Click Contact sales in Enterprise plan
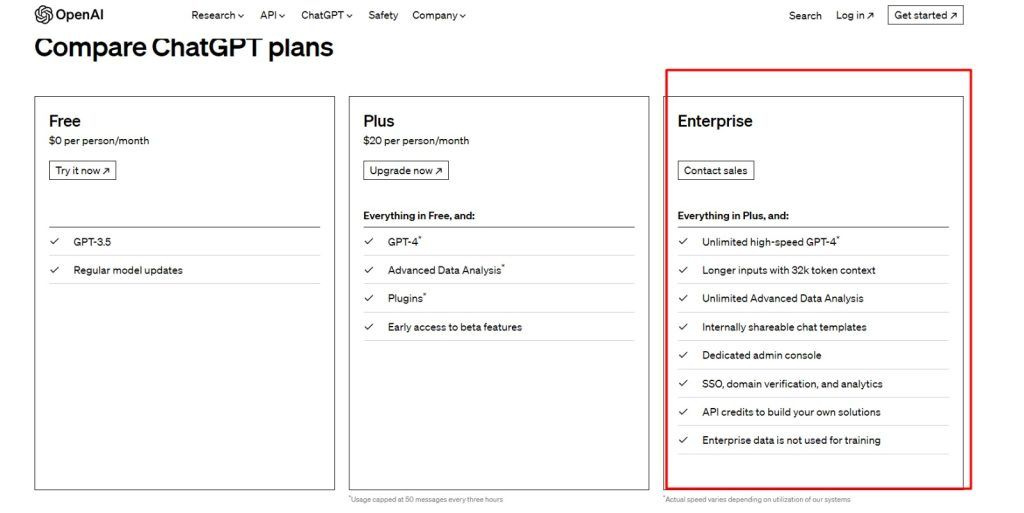This screenshot has width=1024, height=513. [x=715, y=170]
